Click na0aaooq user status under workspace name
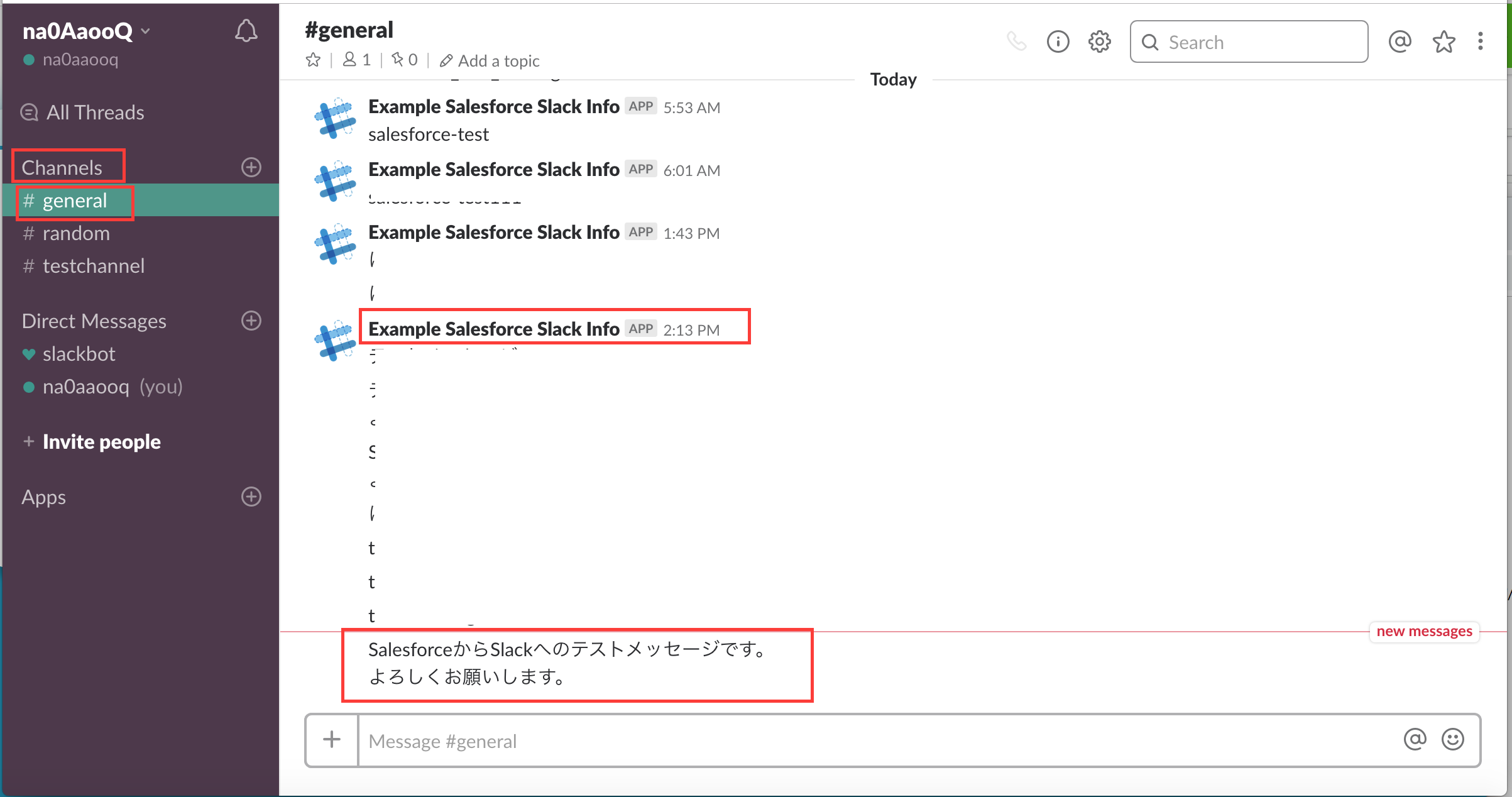The height and width of the screenshot is (797, 1512). [71, 60]
